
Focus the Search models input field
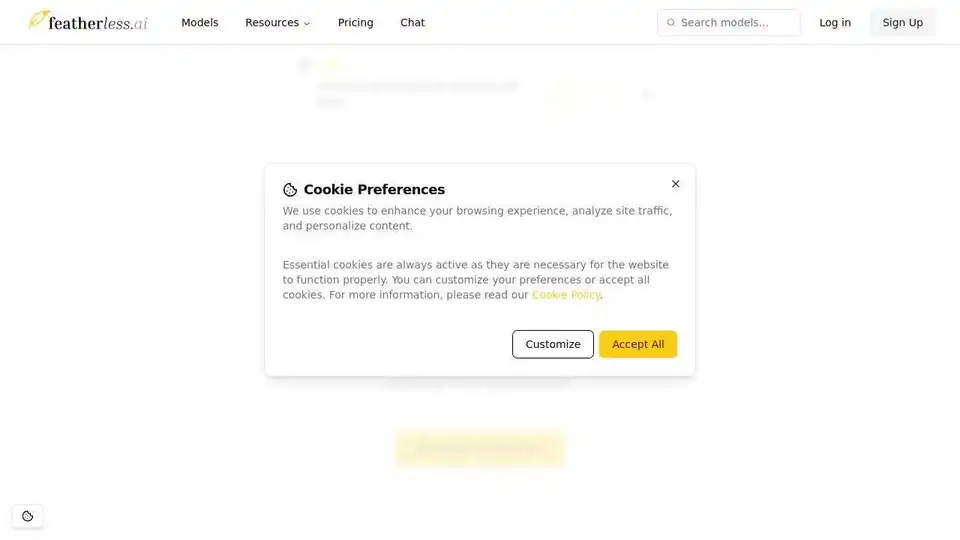[x=729, y=23]
